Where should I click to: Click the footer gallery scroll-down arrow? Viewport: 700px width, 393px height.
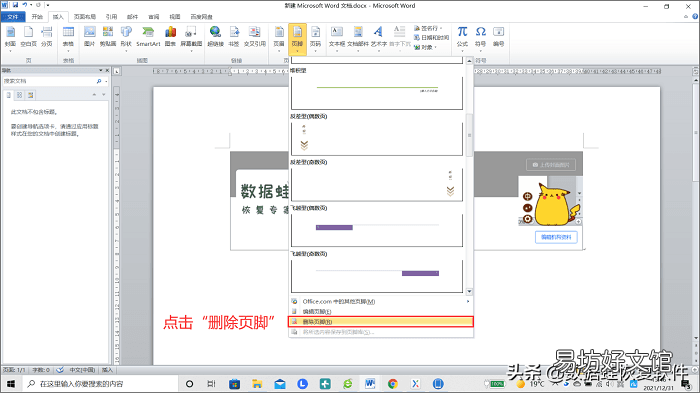pyautogui.click(x=469, y=291)
